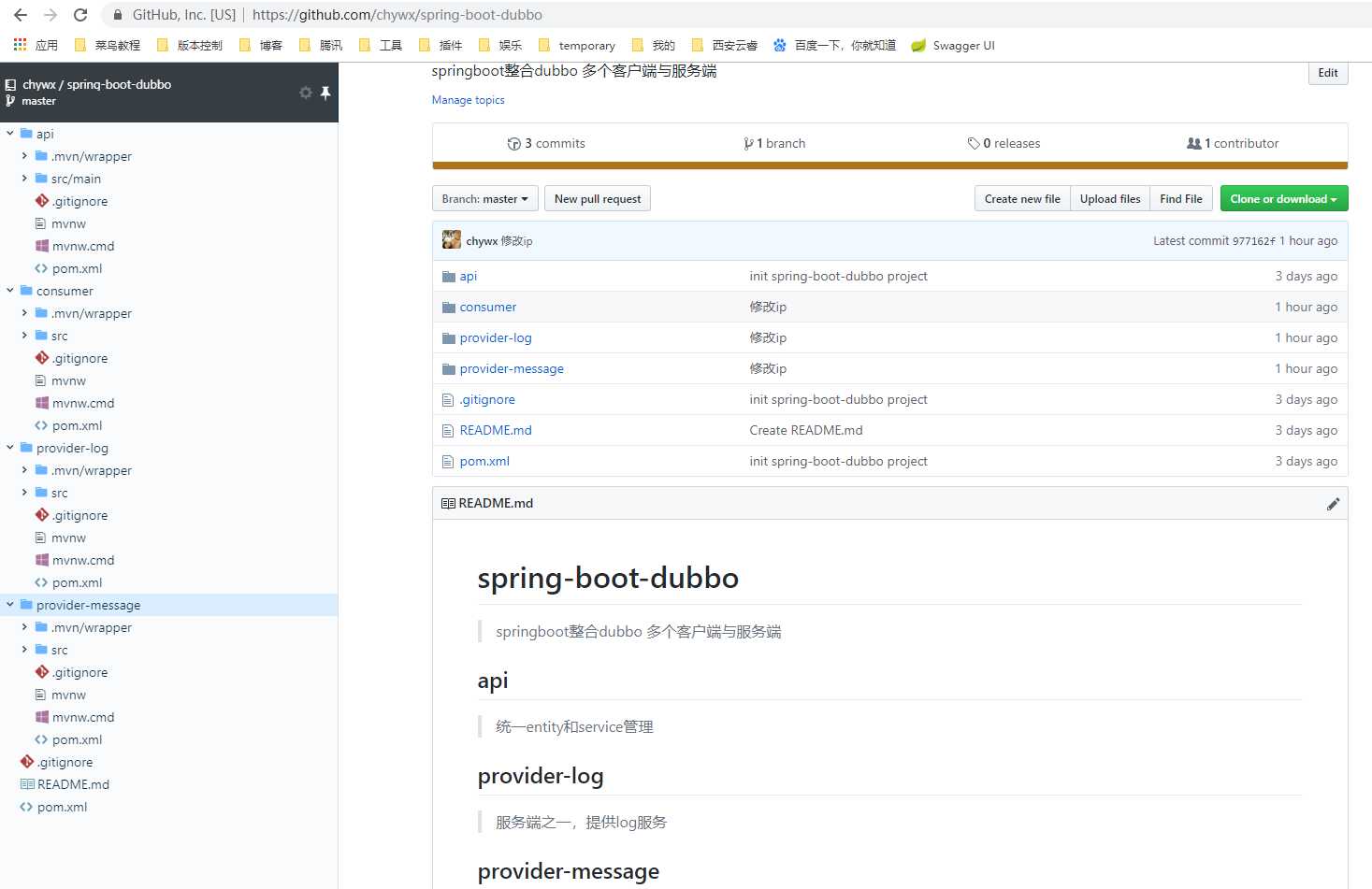Click the padlock site security icon
The height and width of the screenshot is (889, 1372).
tap(117, 15)
